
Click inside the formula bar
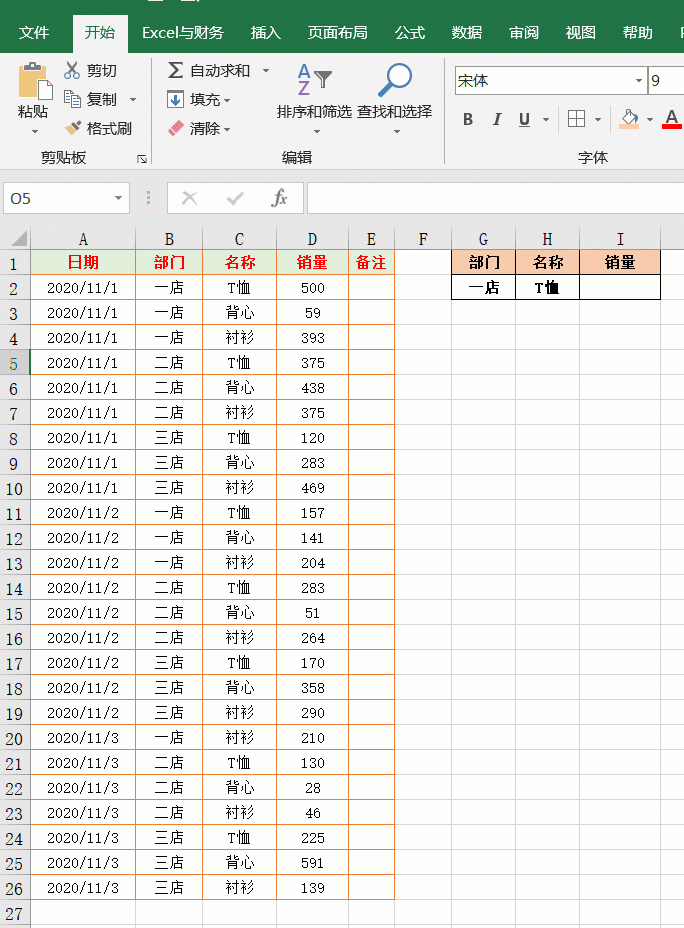496,198
